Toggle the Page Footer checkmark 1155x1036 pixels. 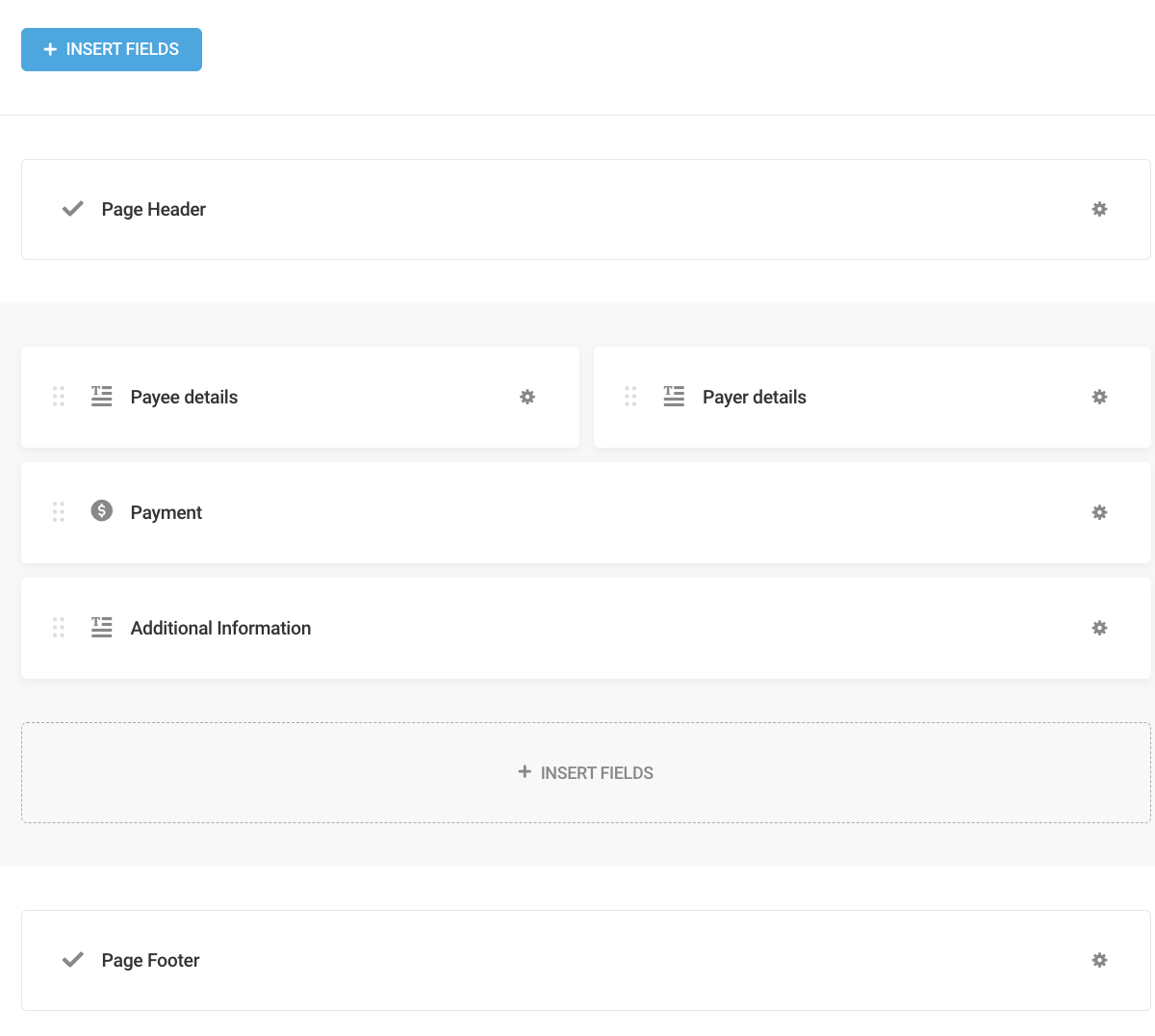(72, 960)
